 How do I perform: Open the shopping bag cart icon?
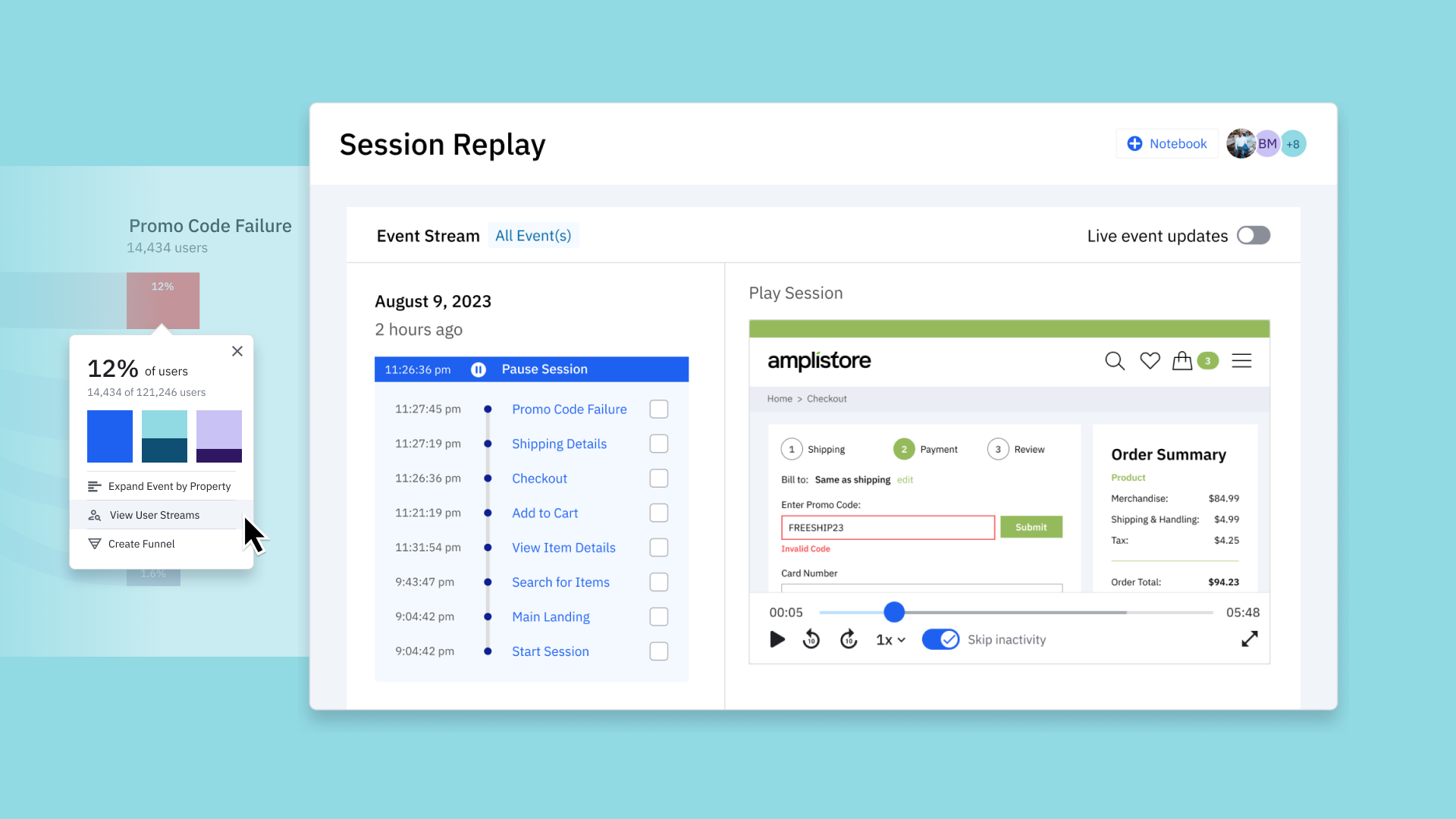[x=1182, y=360]
